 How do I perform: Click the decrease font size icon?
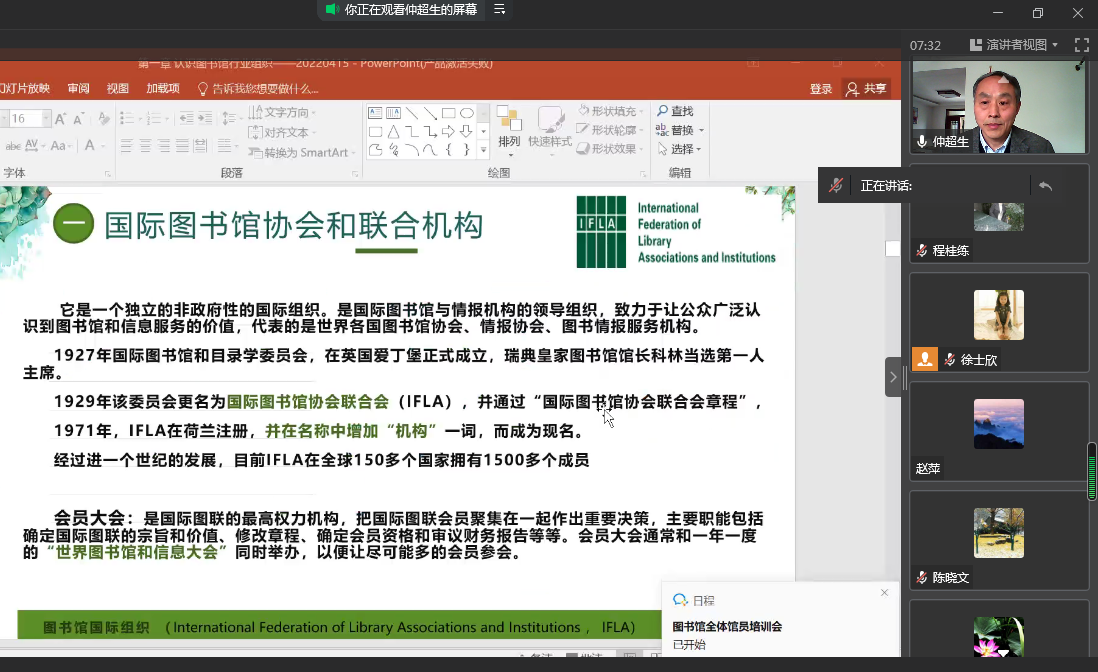tap(78, 119)
